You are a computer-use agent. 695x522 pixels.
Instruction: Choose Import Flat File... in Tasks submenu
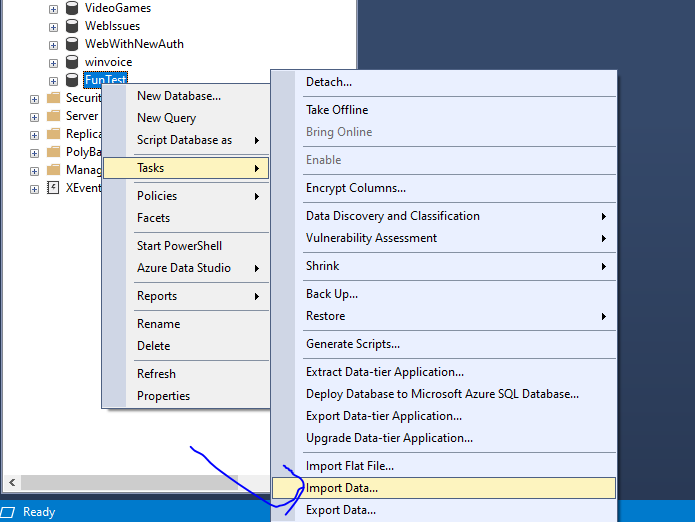coord(444,466)
